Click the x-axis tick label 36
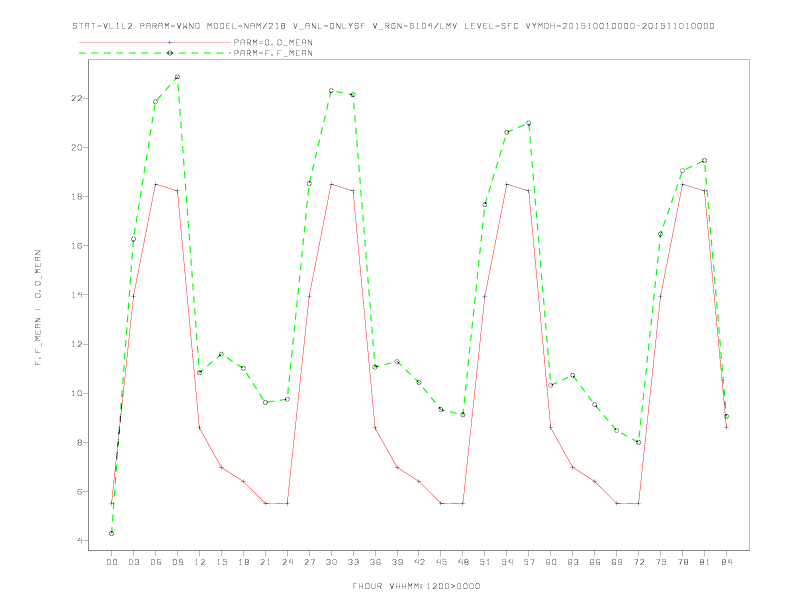Viewport: 792px width, 612px height. tap(375, 562)
